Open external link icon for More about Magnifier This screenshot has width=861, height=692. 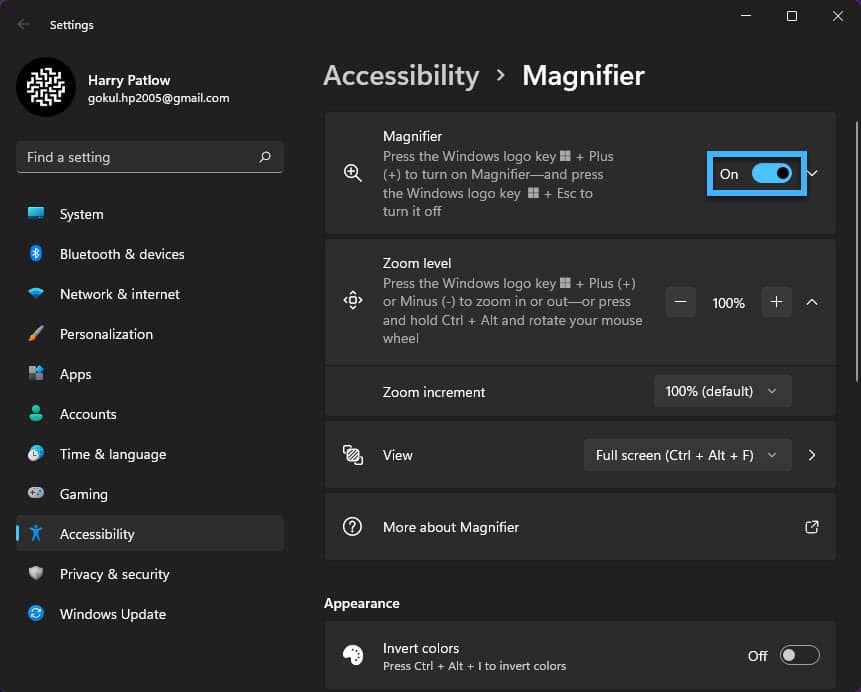coord(812,527)
